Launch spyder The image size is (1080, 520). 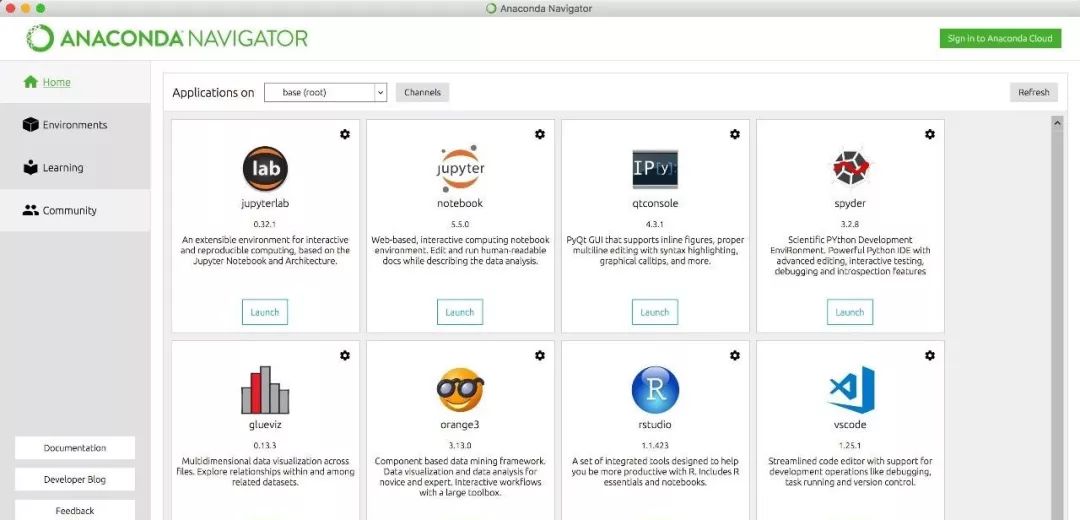(x=849, y=312)
